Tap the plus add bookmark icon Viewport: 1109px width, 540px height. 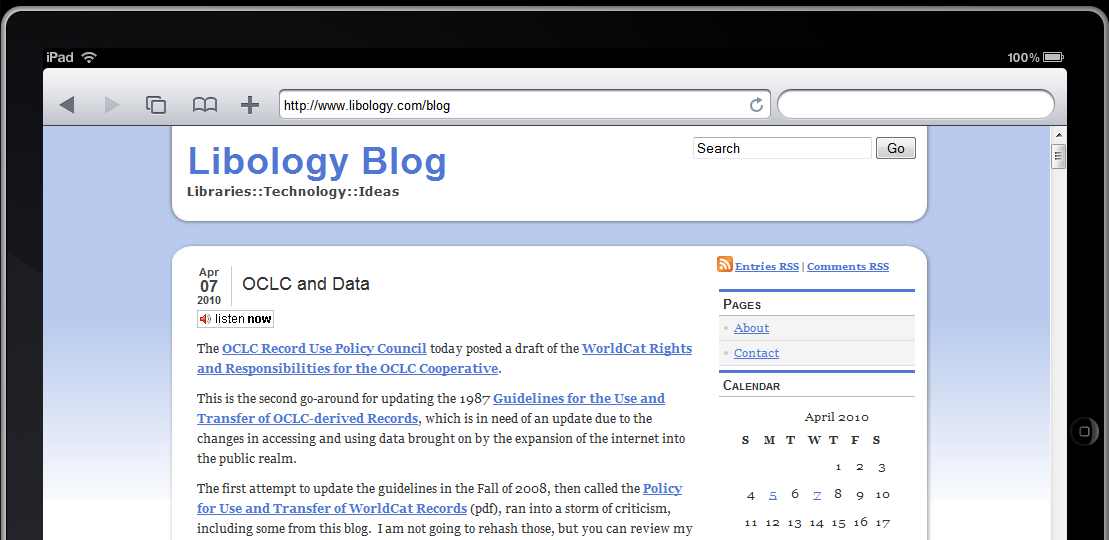[250, 105]
